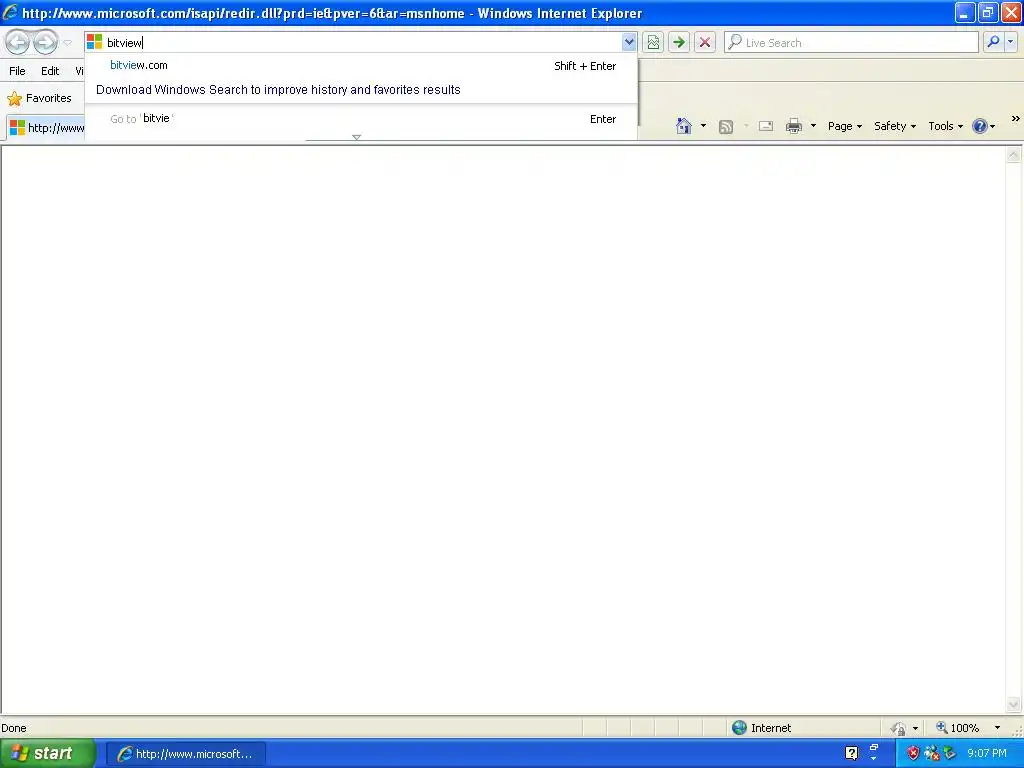Screen dimensions: 1024x768
Task: Expand the command bar overflow chevron
Action: pos(1015,119)
